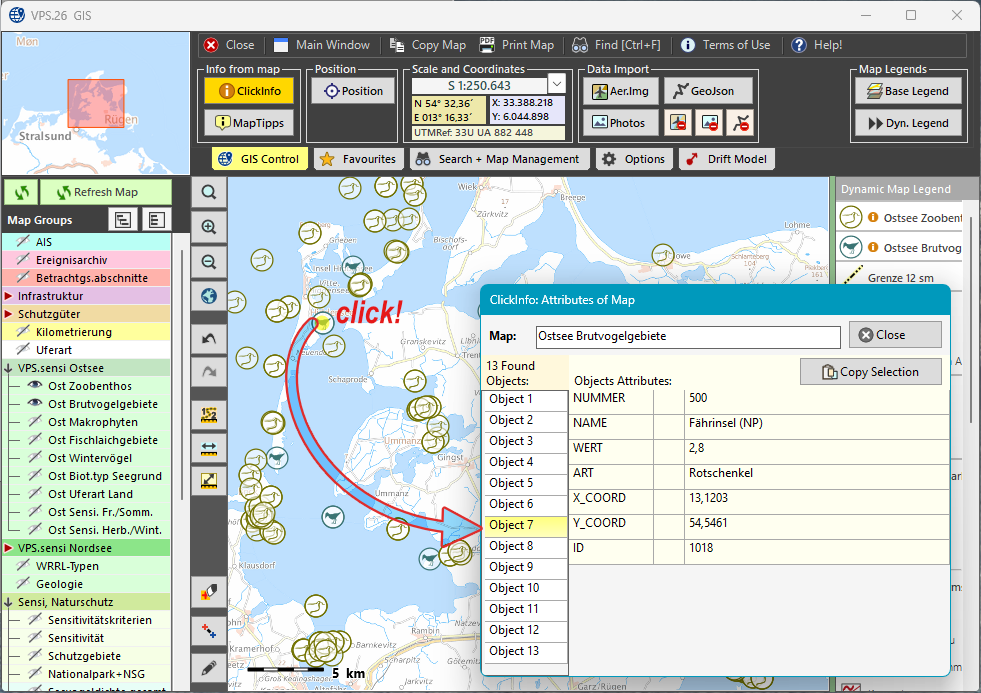Select the distance measuring tool icon
981x693 pixels.
209,447
